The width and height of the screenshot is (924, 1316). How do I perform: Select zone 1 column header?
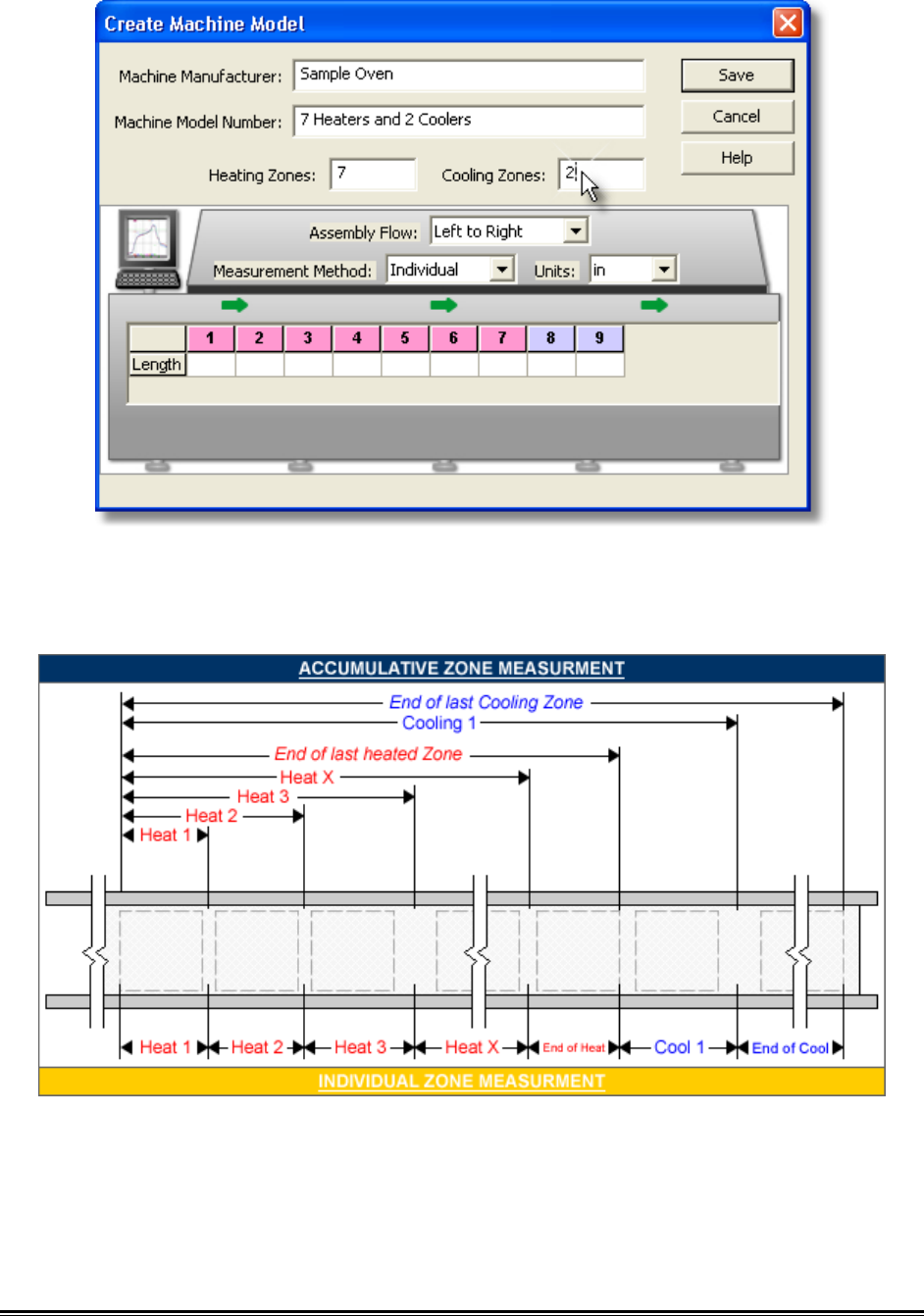coord(211,338)
